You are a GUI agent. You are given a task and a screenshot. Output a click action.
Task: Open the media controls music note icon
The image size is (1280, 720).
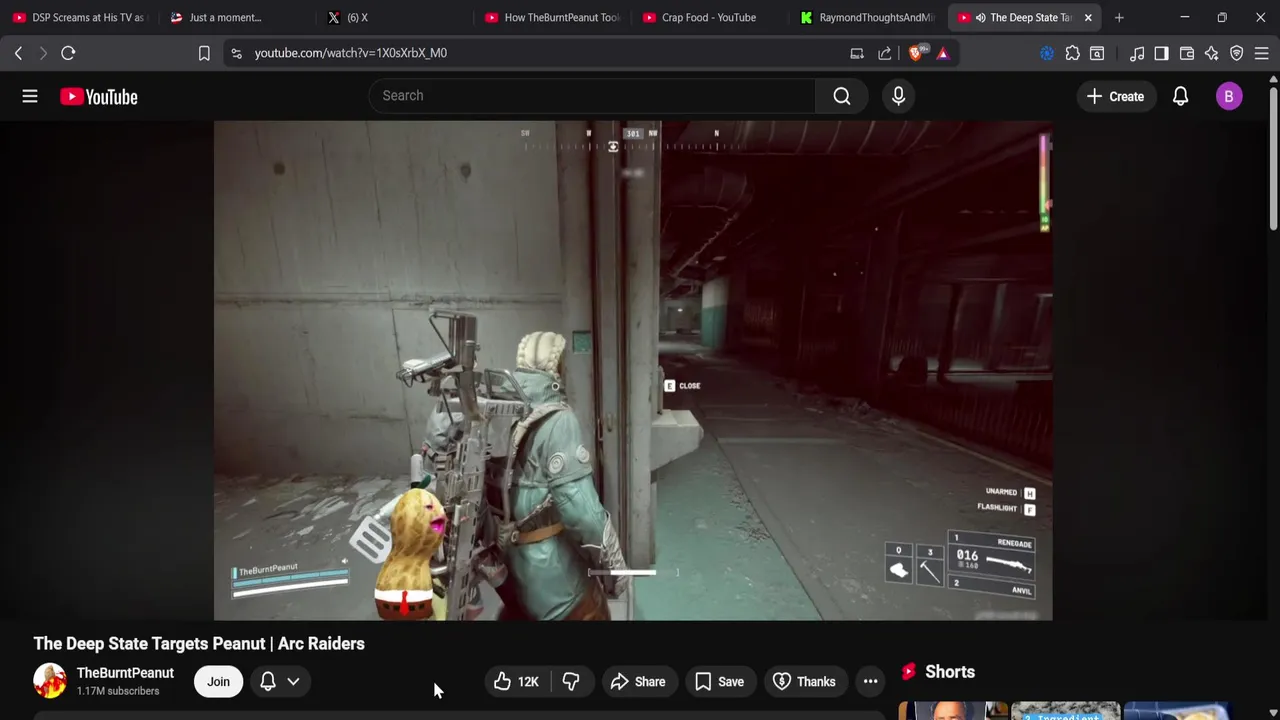pyautogui.click(x=1137, y=53)
